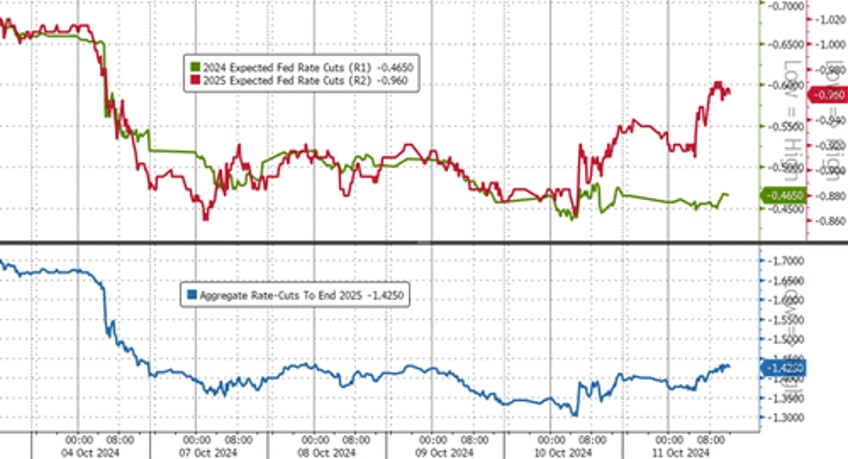This screenshot has height=459, width=848.
Task: Click the '08 Oct 2024' date label
Action: click(326, 452)
